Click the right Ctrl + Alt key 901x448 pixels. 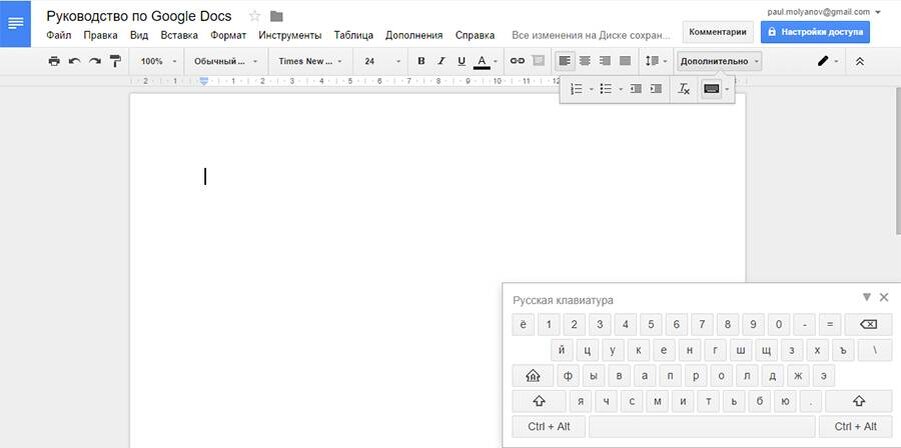(856, 426)
